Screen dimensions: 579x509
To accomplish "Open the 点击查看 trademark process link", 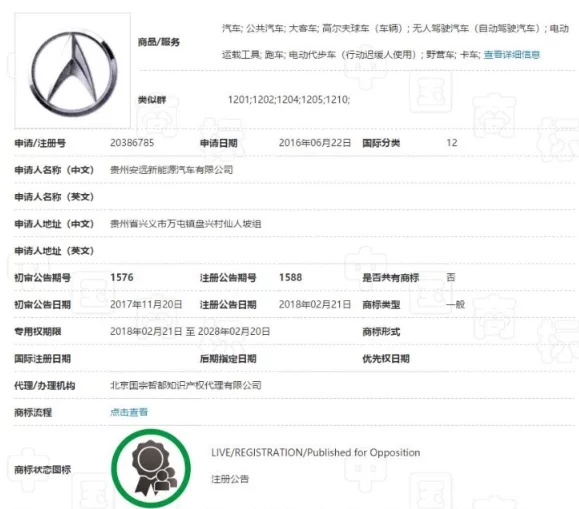I will pos(129,412).
